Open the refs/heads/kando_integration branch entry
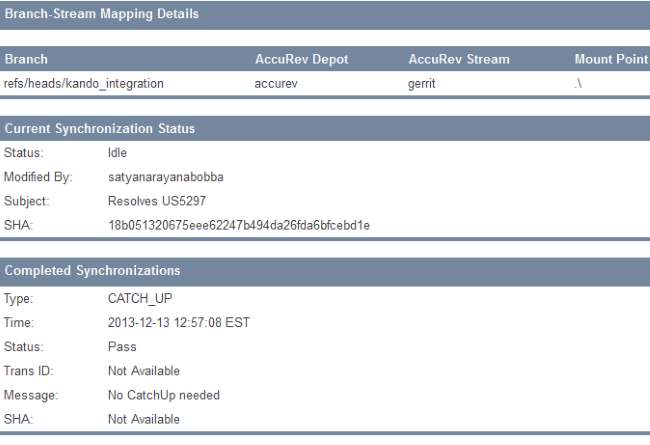 pos(84,84)
